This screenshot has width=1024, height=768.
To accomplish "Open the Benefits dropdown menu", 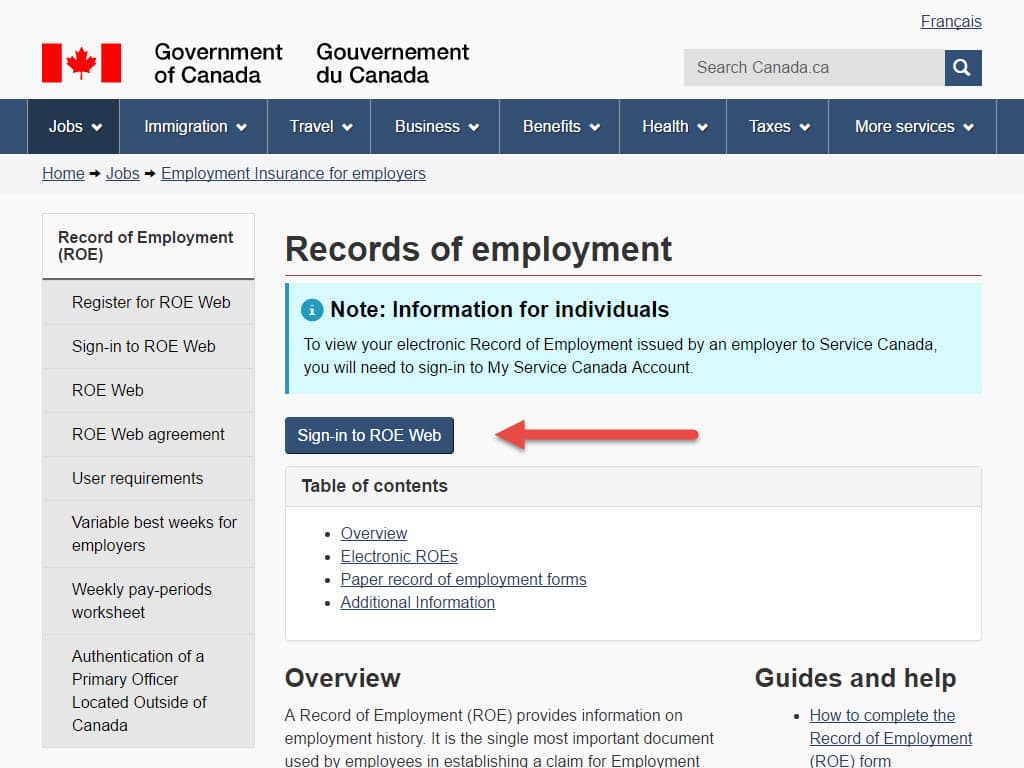I will pyautogui.click(x=559, y=126).
